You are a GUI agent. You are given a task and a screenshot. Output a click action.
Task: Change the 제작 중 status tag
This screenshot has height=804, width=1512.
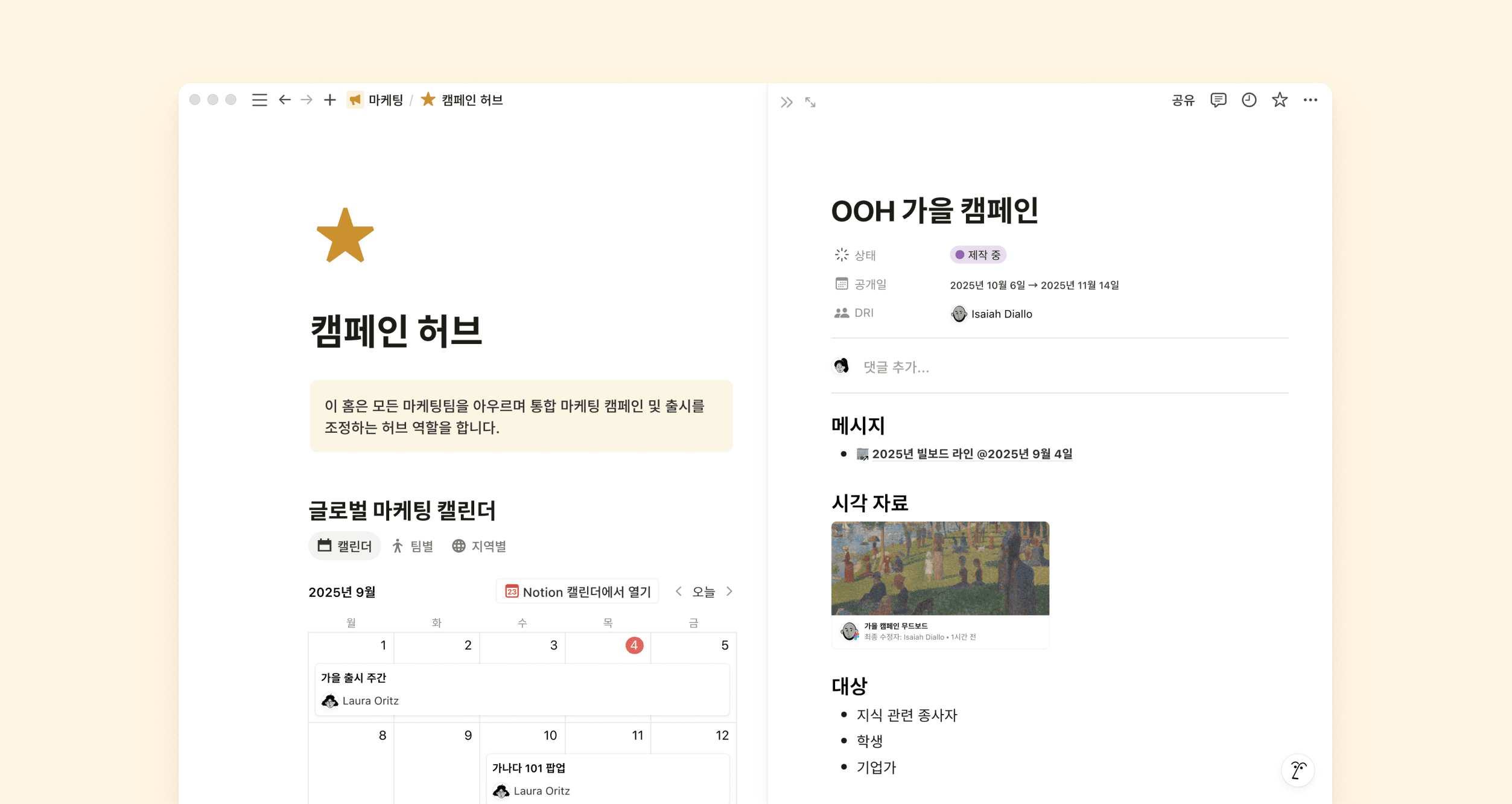[x=978, y=255]
